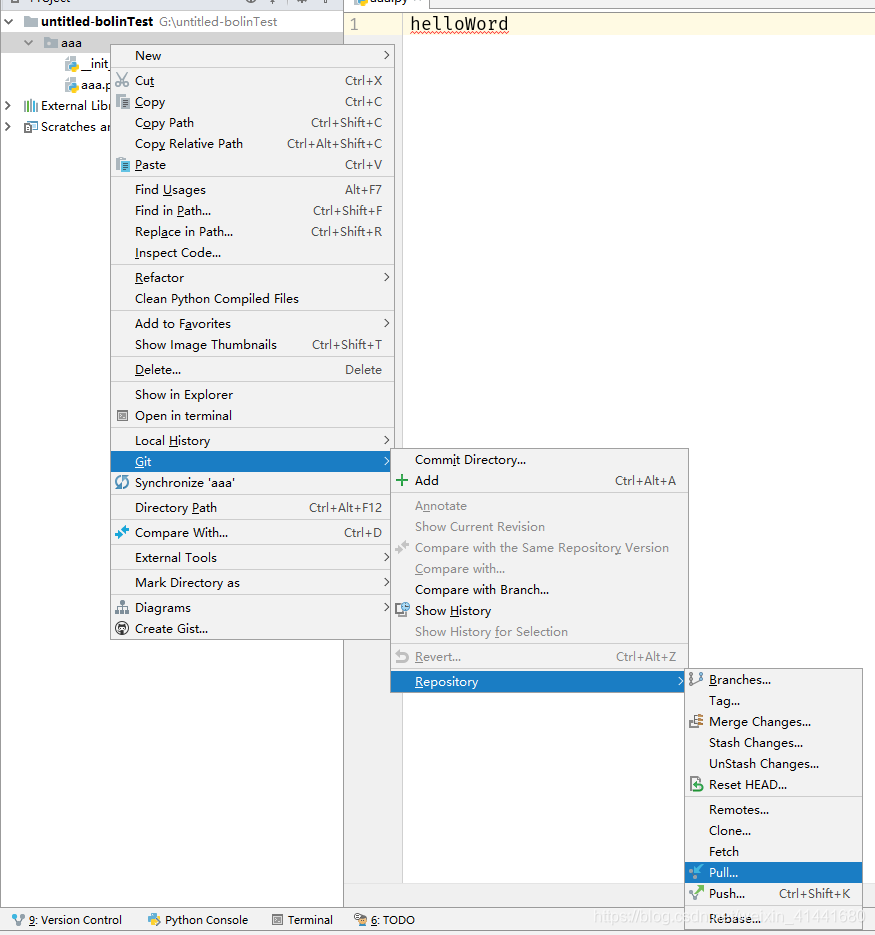Click the Compare With arrows icon
Image resolution: width=875 pixels, height=935 pixels.
[x=122, y=532]
